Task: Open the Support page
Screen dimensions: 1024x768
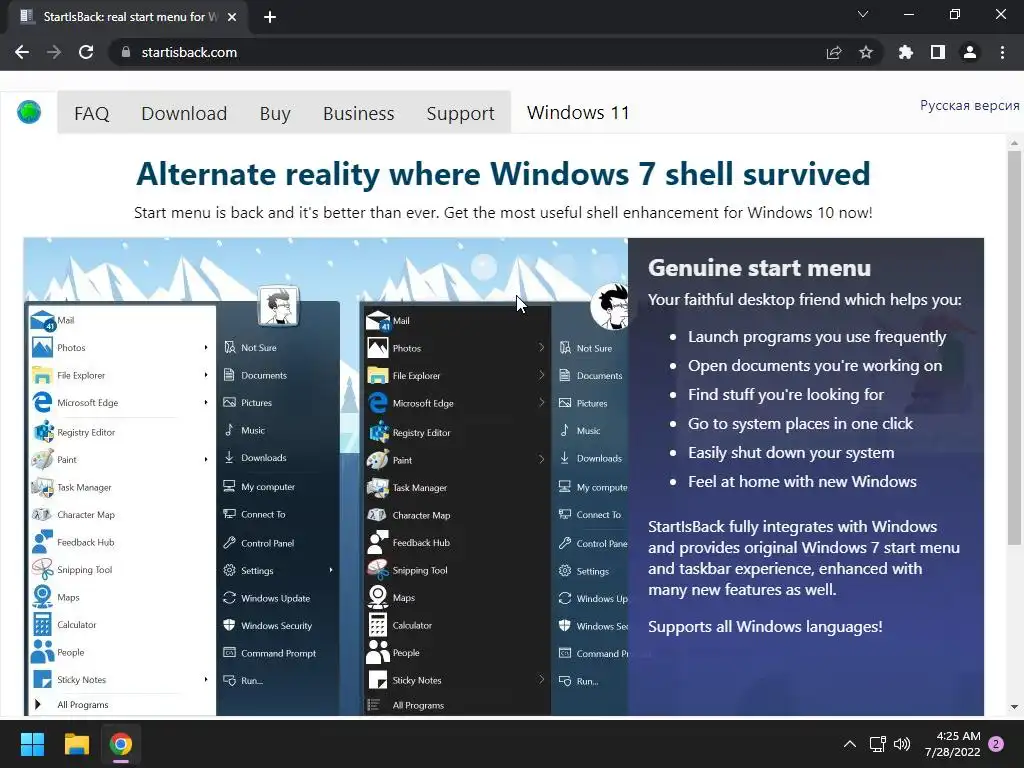Action: pyautogui.click(x=460, y=114)
